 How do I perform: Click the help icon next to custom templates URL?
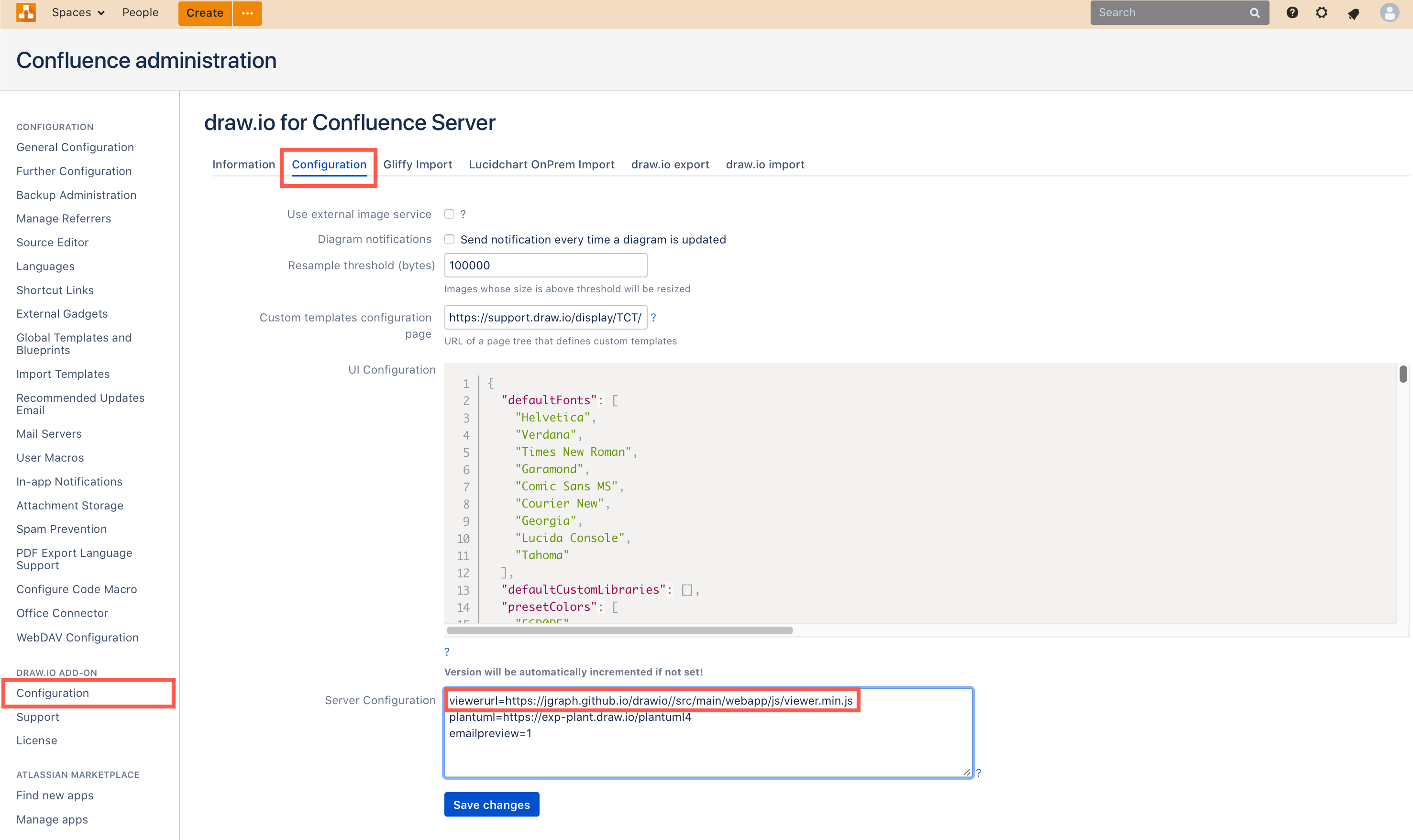point(654,318)
